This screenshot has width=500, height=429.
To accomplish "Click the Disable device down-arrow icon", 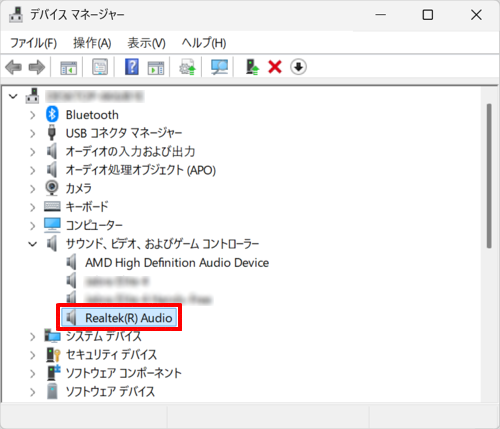I will (x=298, y=67).
